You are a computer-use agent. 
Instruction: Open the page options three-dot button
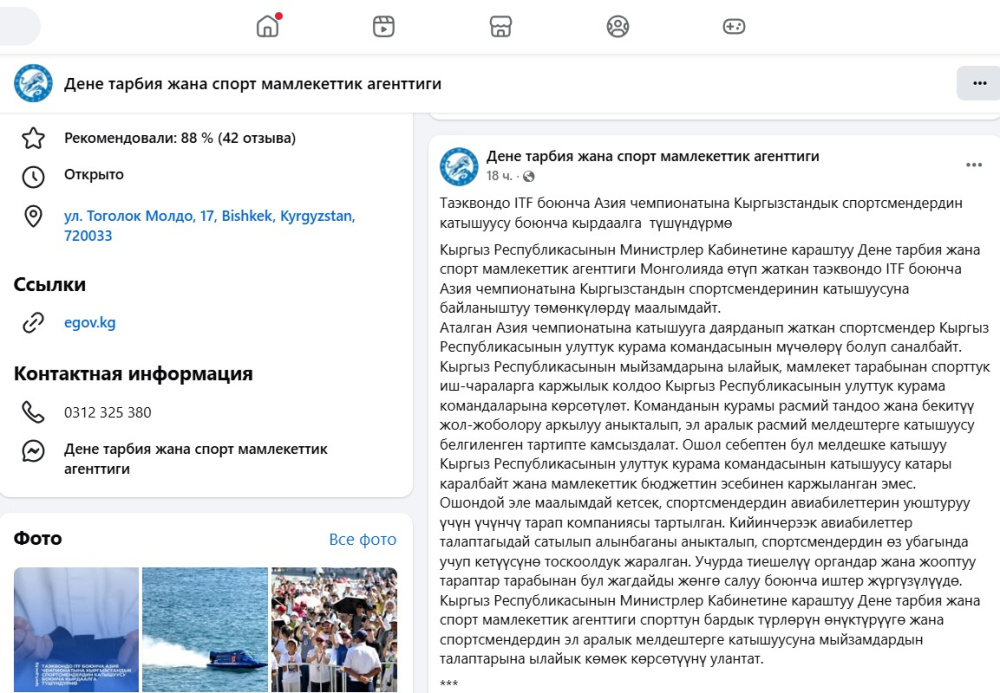tap(979, 84)
